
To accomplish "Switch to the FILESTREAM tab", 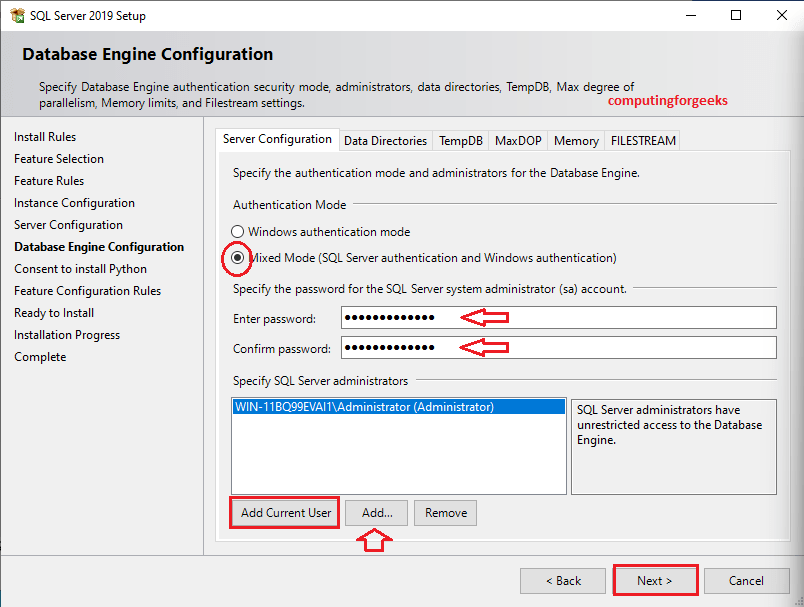I will tap(641, 140).
